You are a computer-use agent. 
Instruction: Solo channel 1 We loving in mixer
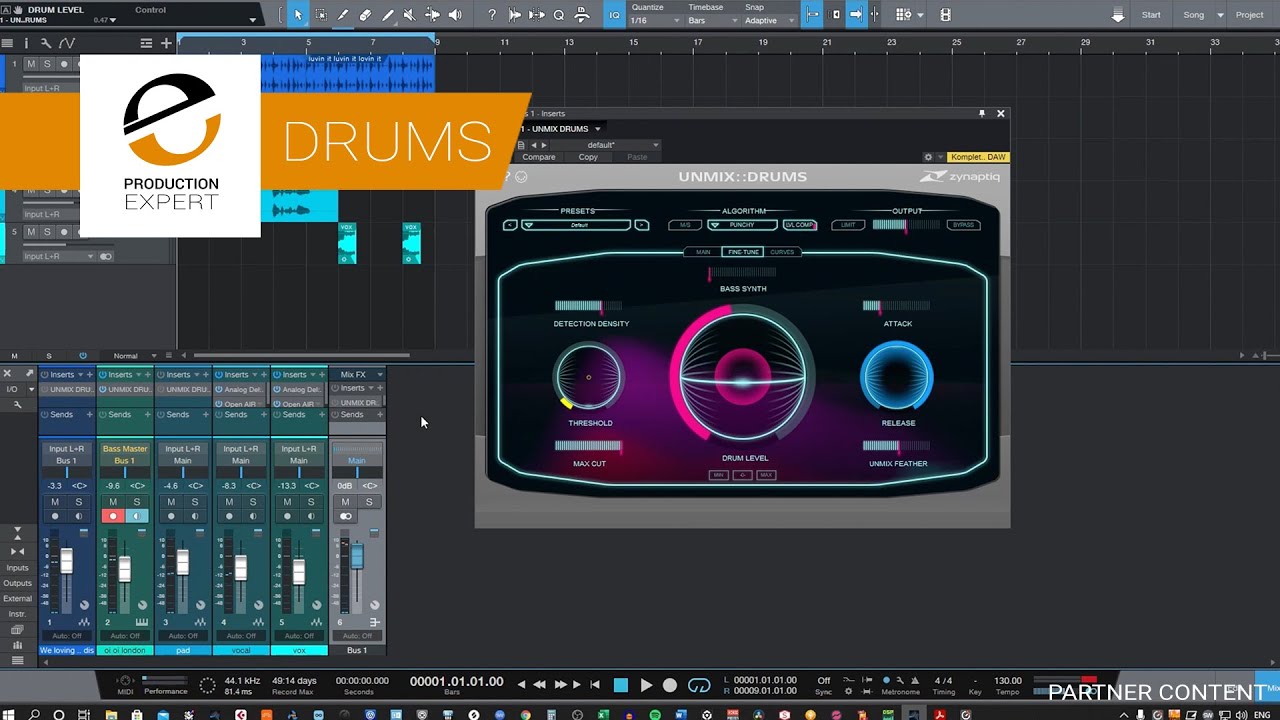[79, 502]
